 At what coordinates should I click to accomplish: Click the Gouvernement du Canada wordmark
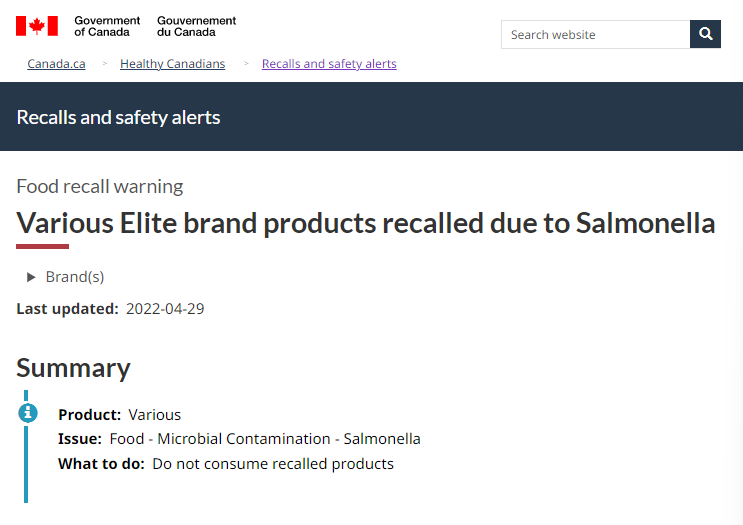[196, 27]
